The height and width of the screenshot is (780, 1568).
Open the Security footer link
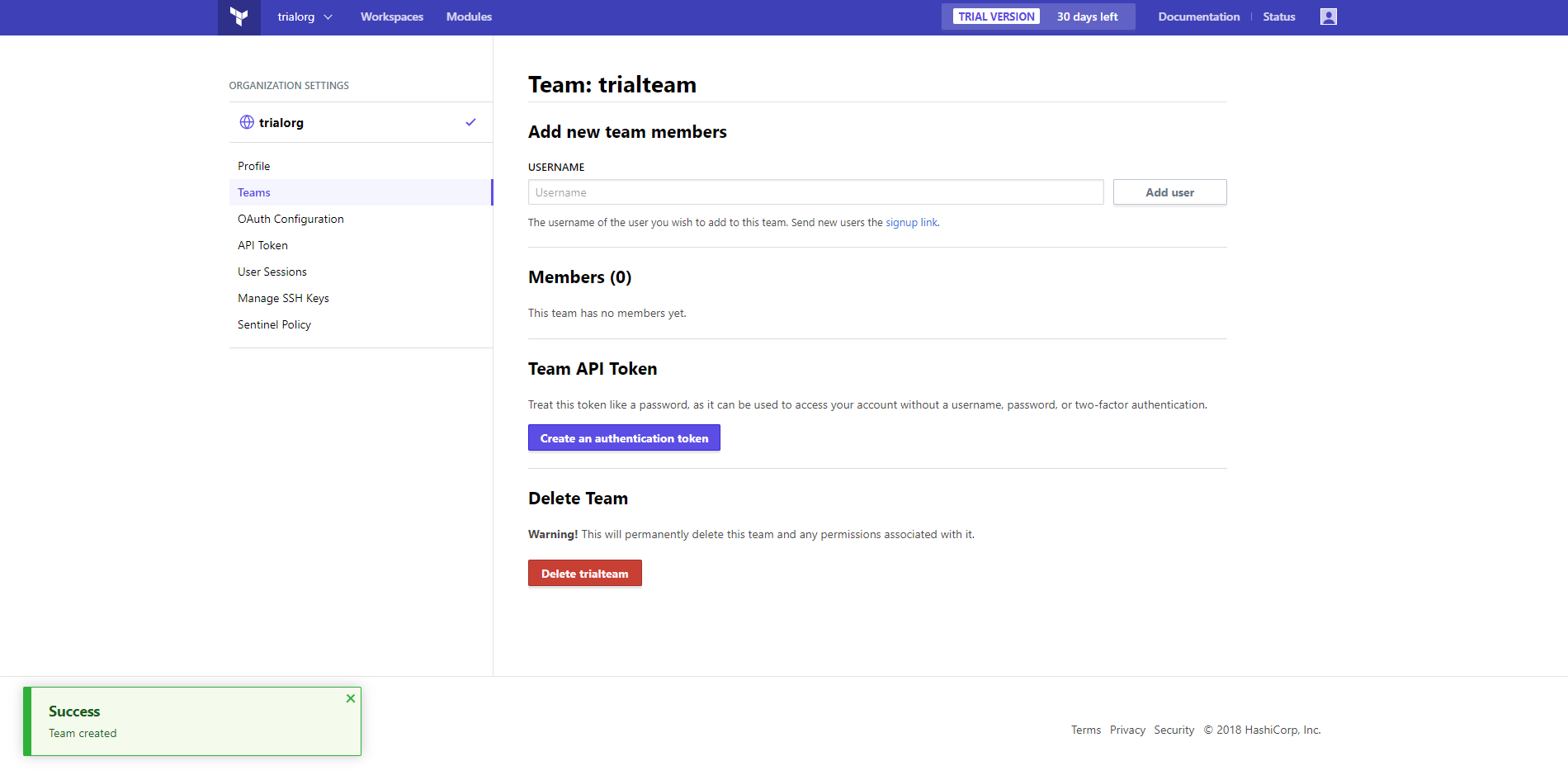click(1174, 730)
